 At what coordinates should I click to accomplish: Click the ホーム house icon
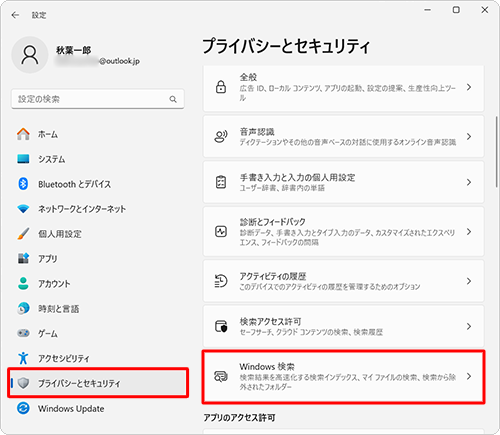[23, 134]
